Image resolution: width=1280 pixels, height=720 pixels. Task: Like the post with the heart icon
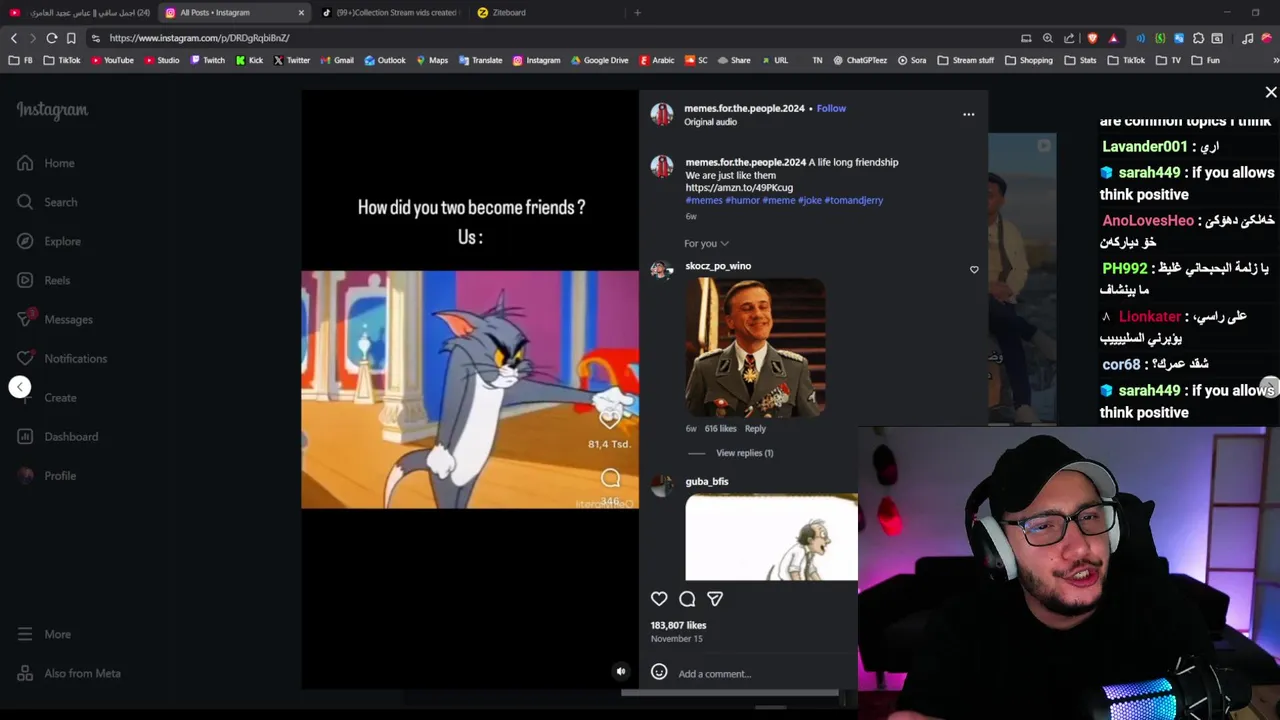[659, 599]
